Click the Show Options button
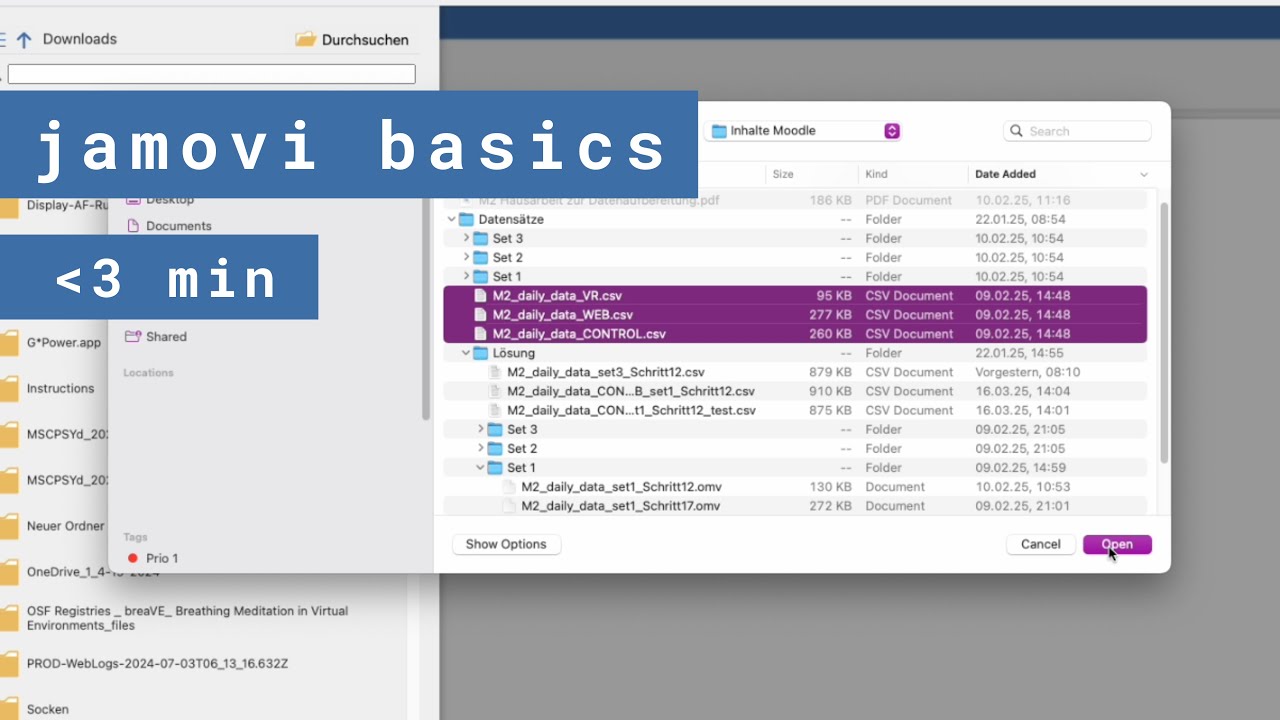The height and width of the screenshot is (720, 1280). 506,544
